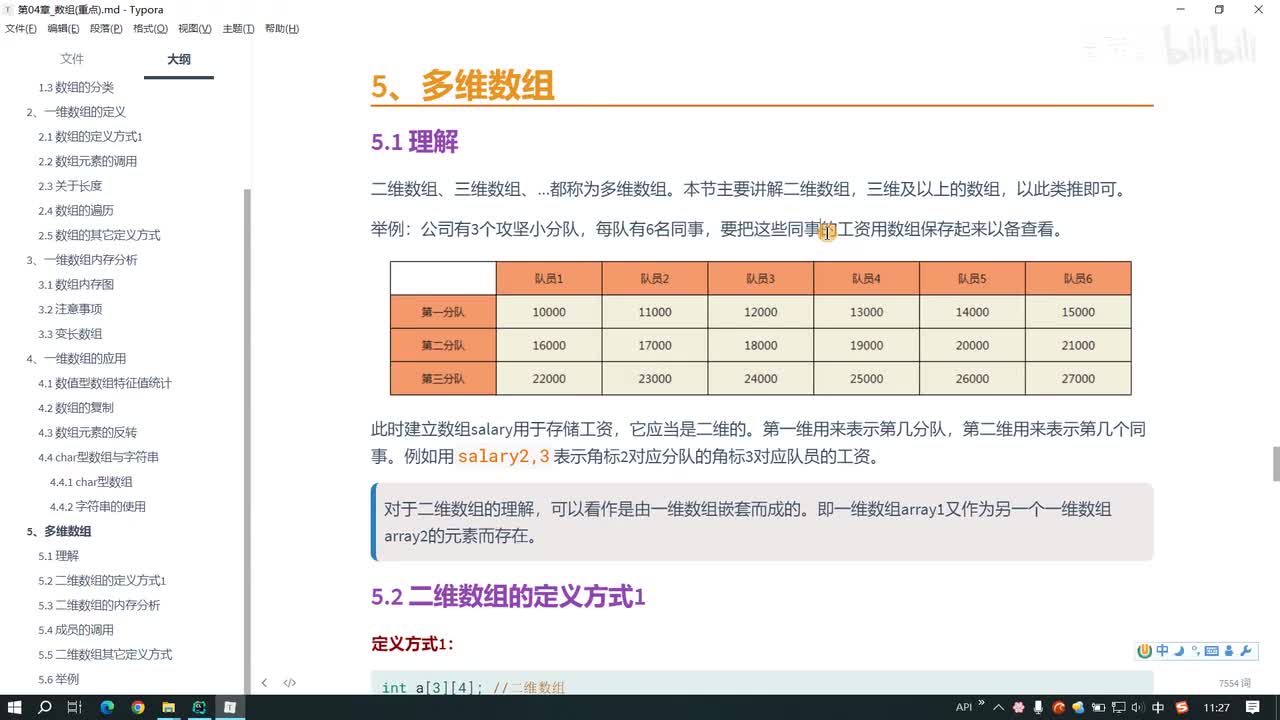This screenshot has height=720, width=1280.
Task: Go to outline item 2.5 数组的其它定义方式
Action: point(99,235)
